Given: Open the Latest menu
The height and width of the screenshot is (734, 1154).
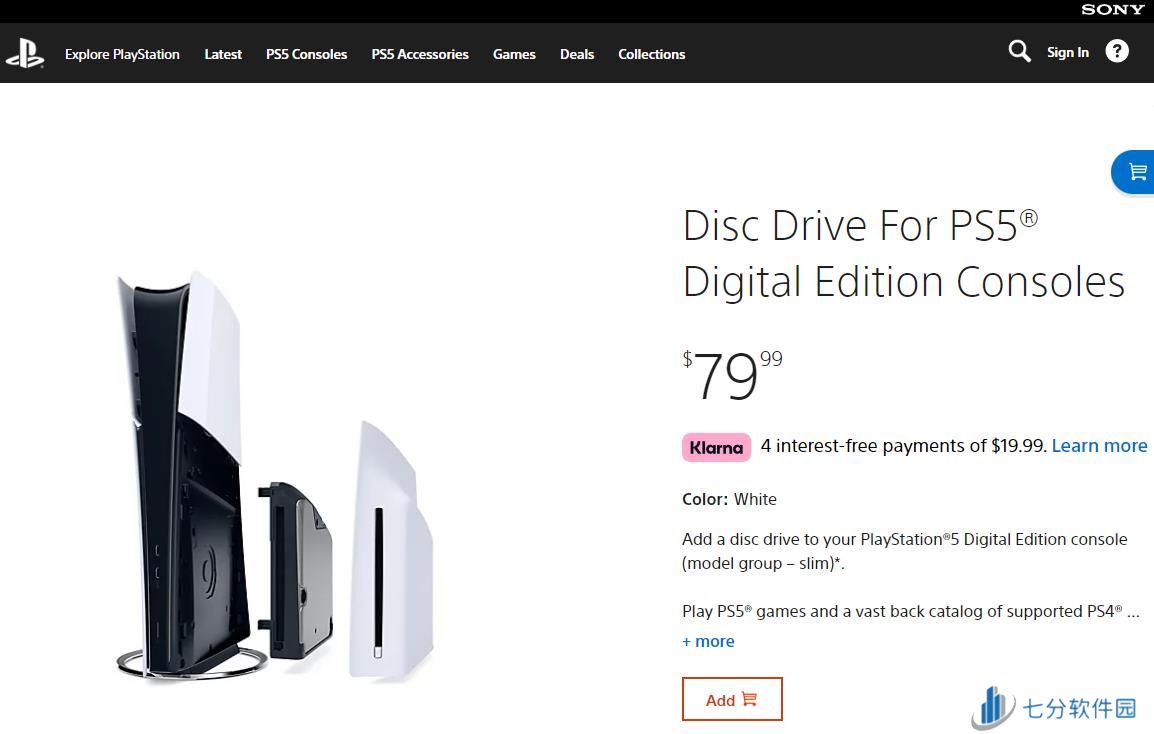Looking at the screenshot, I should click(223, 54).
